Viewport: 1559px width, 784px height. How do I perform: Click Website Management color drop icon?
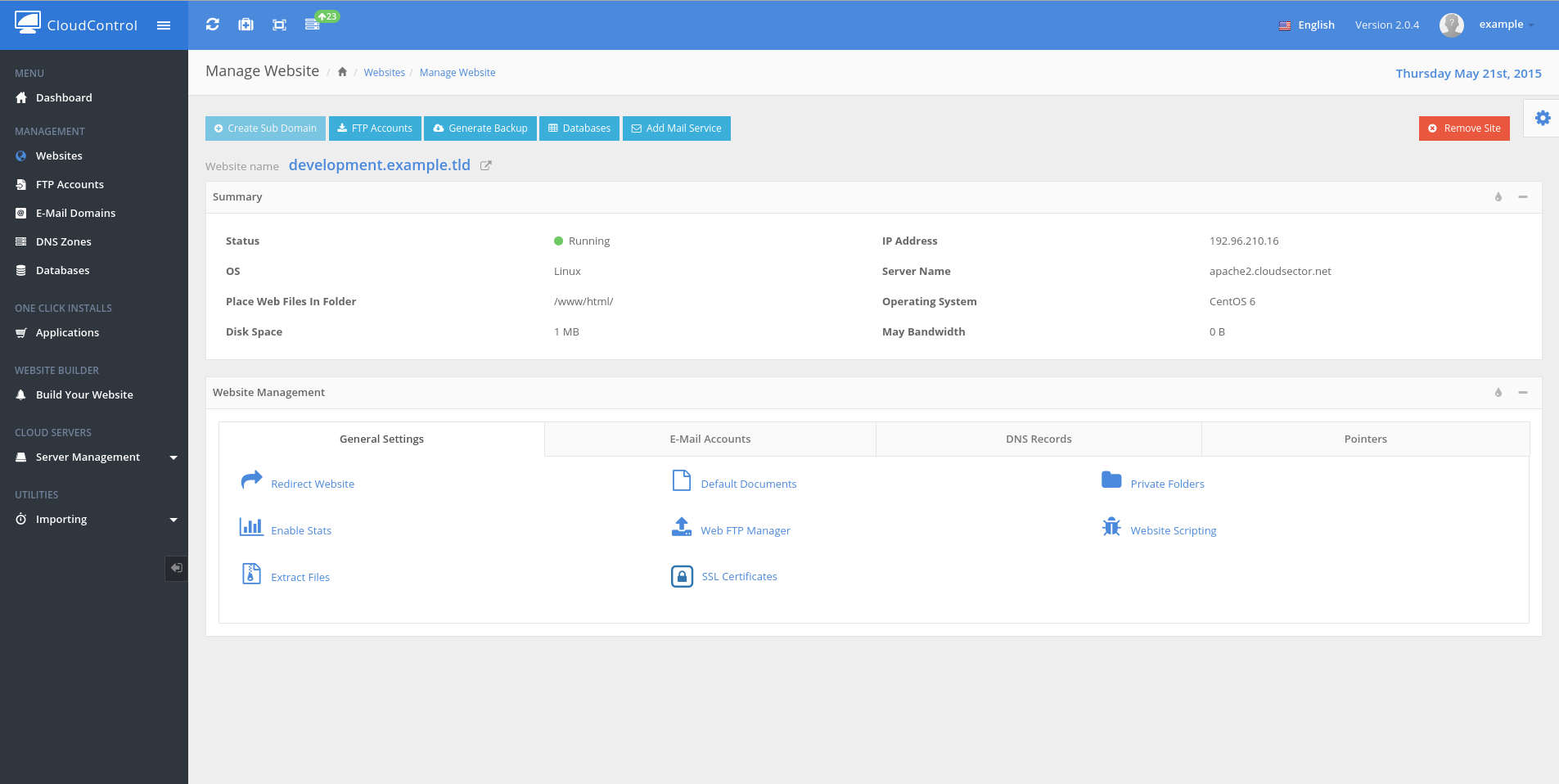click(x=1498, y=393)
